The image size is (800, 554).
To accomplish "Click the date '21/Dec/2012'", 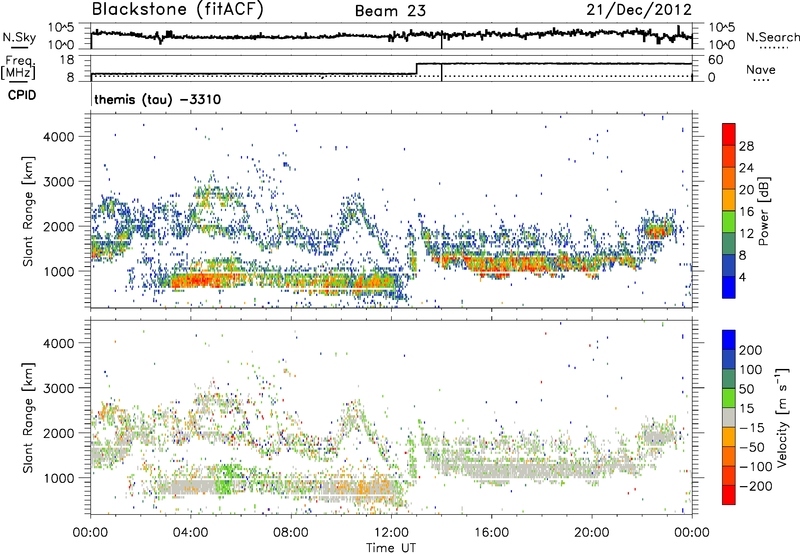I will [639, 10].
